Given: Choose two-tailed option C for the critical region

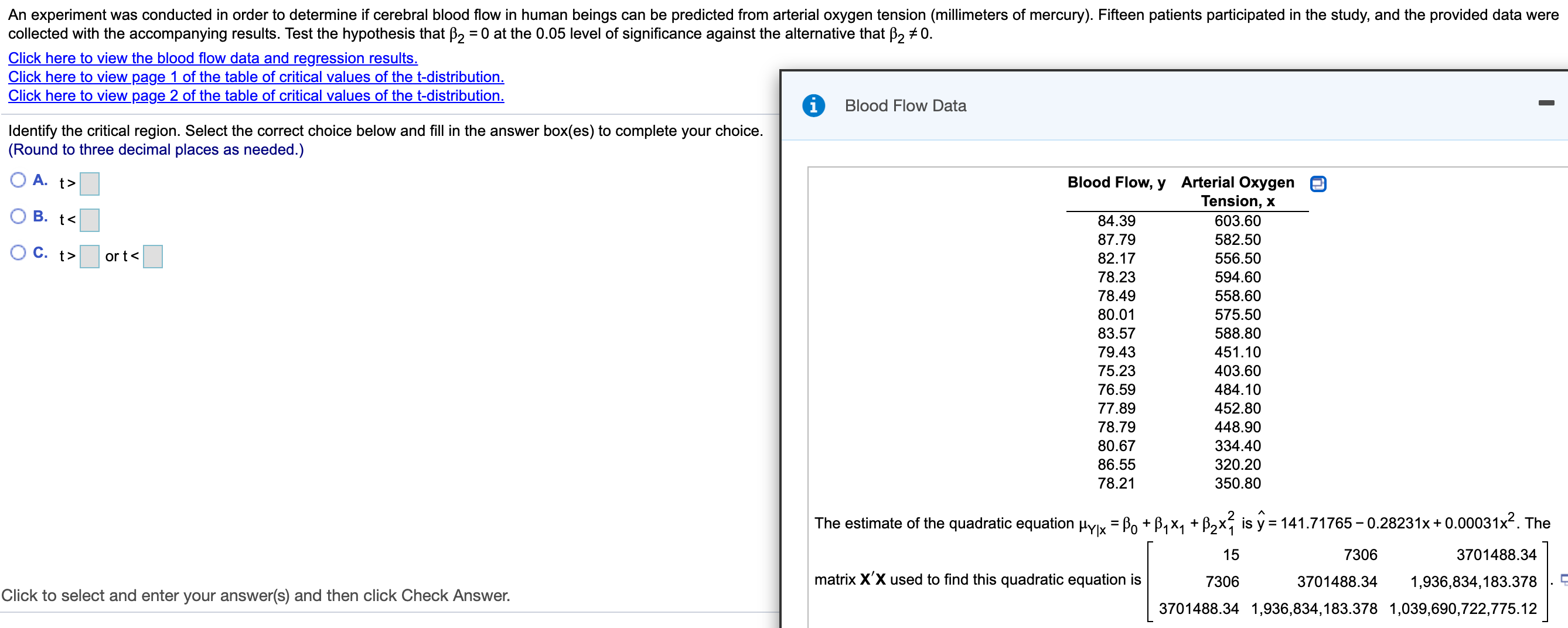Looking at the screenshot, I should [18, 252].
